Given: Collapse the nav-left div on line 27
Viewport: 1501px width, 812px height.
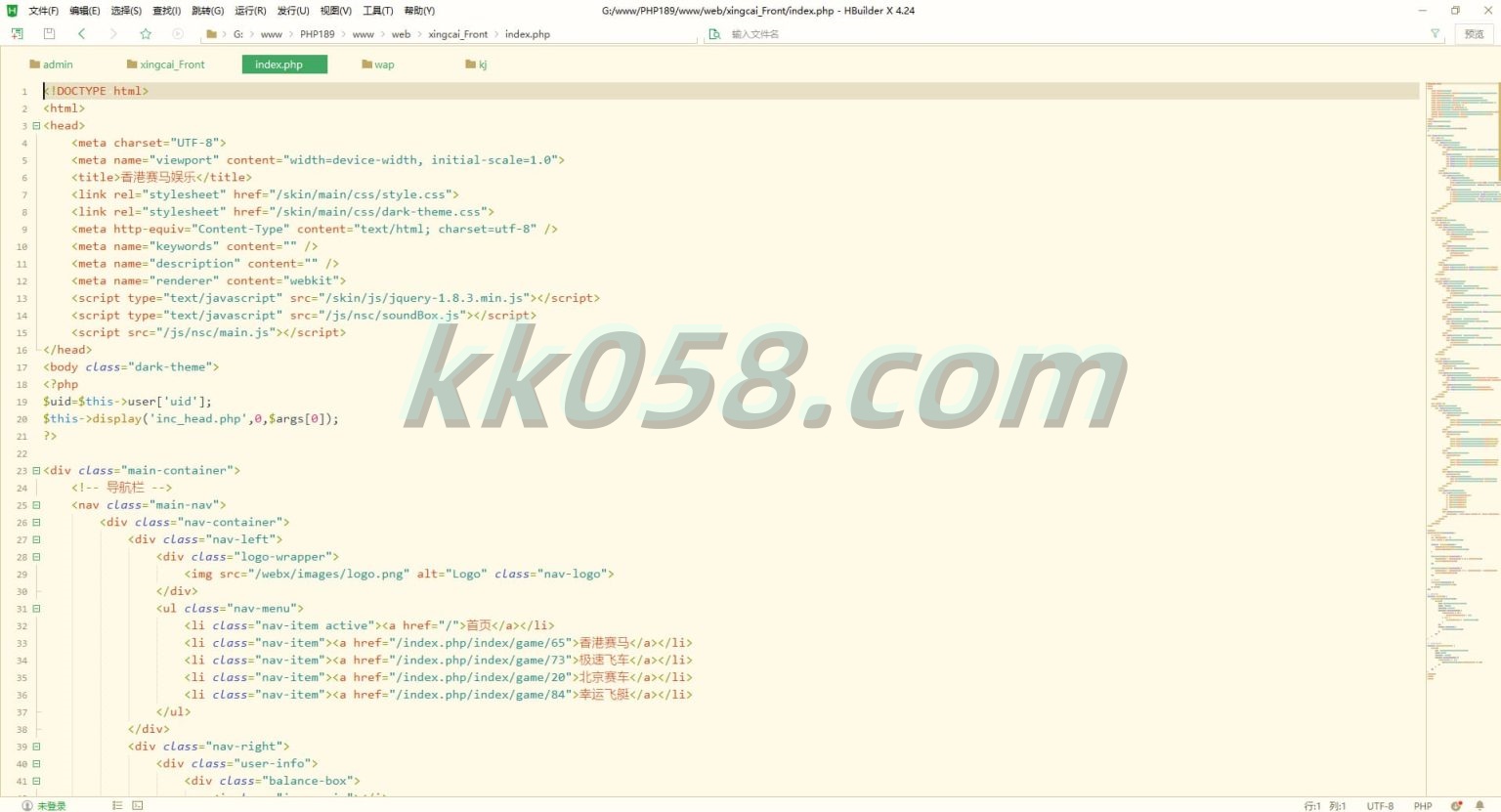Looking at the screenshot, I should click(x=36, y=539).
